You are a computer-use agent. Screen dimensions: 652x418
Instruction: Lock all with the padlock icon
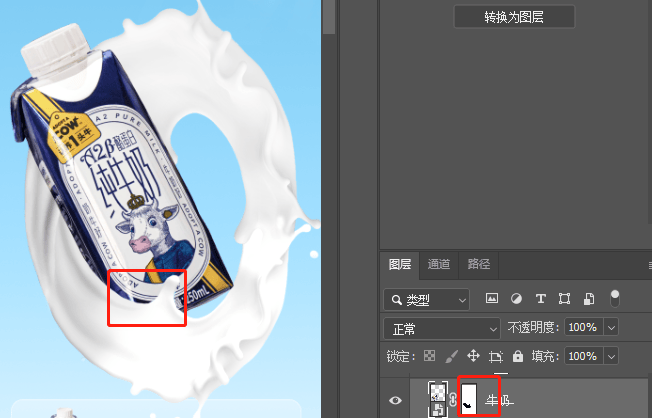(x=518, y=356)
